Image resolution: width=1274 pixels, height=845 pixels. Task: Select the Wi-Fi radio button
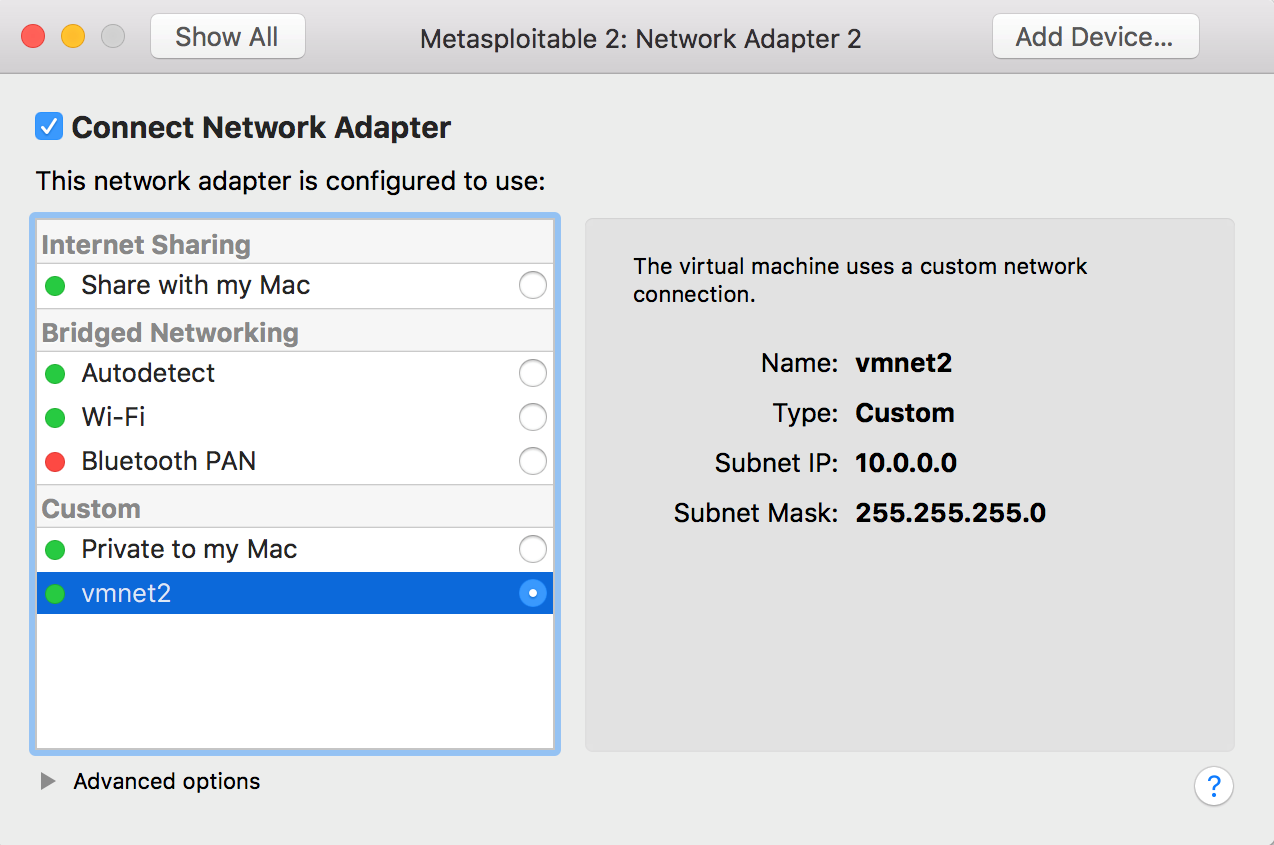coord(533,417)
